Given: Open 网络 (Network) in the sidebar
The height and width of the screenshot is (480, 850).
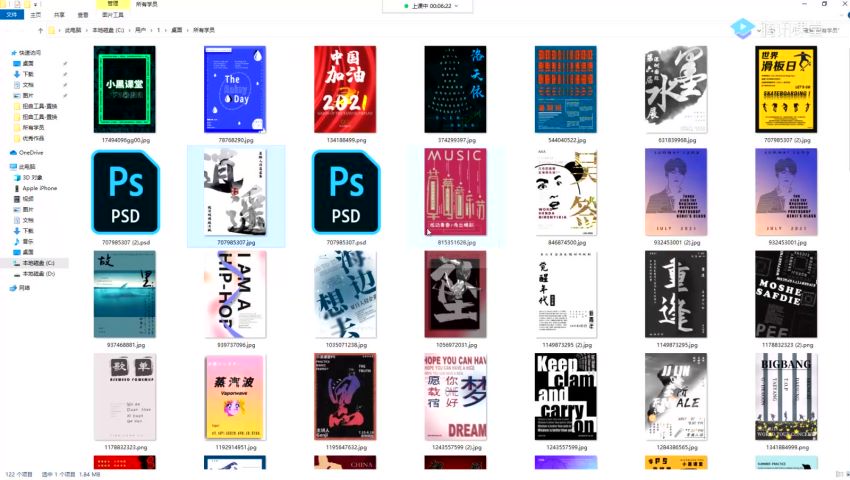Looking at the screenshot, I should click(x=20, y=288).
